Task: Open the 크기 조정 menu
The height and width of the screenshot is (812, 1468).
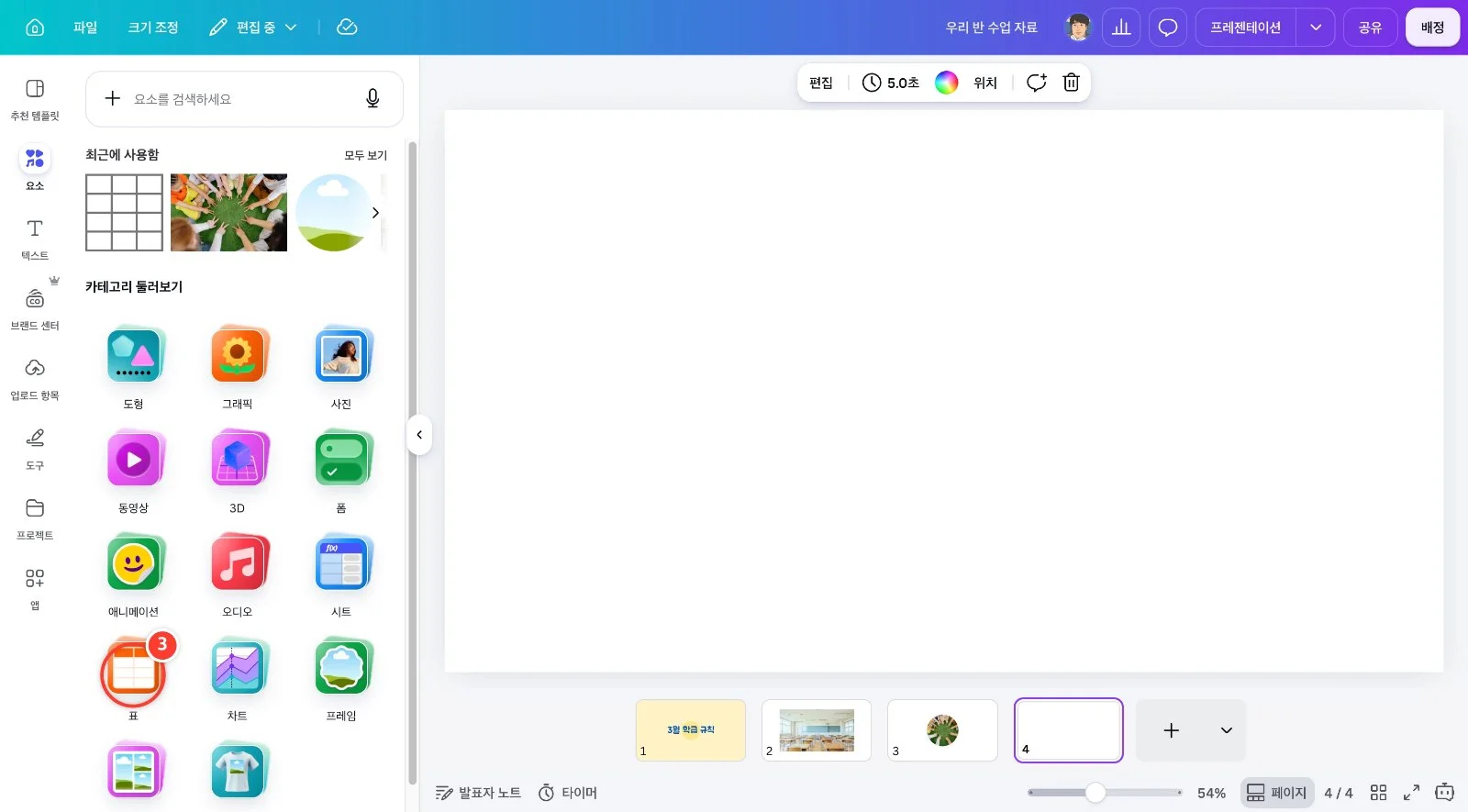Action: pos(153,28)
